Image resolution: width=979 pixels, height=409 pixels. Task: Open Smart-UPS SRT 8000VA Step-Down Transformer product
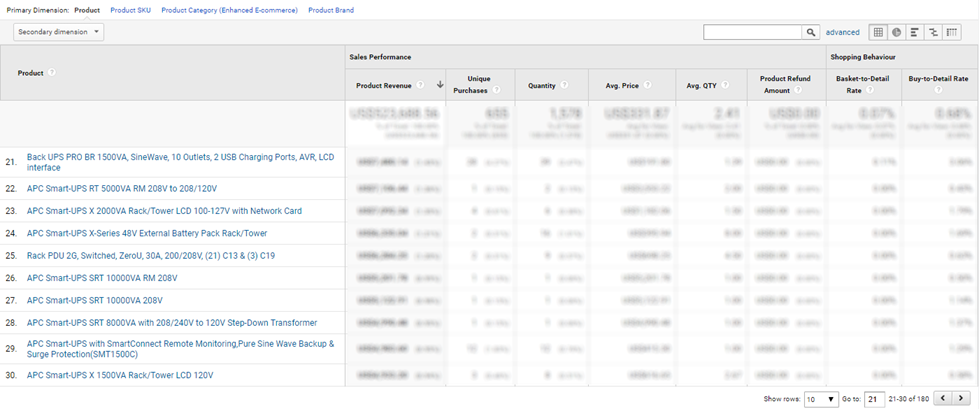172,323
